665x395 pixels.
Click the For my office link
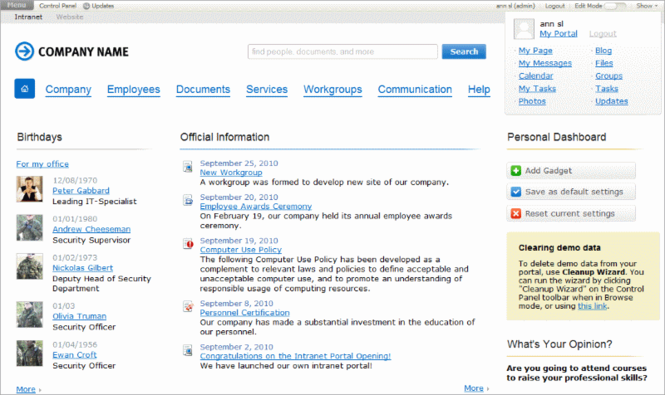42,164
